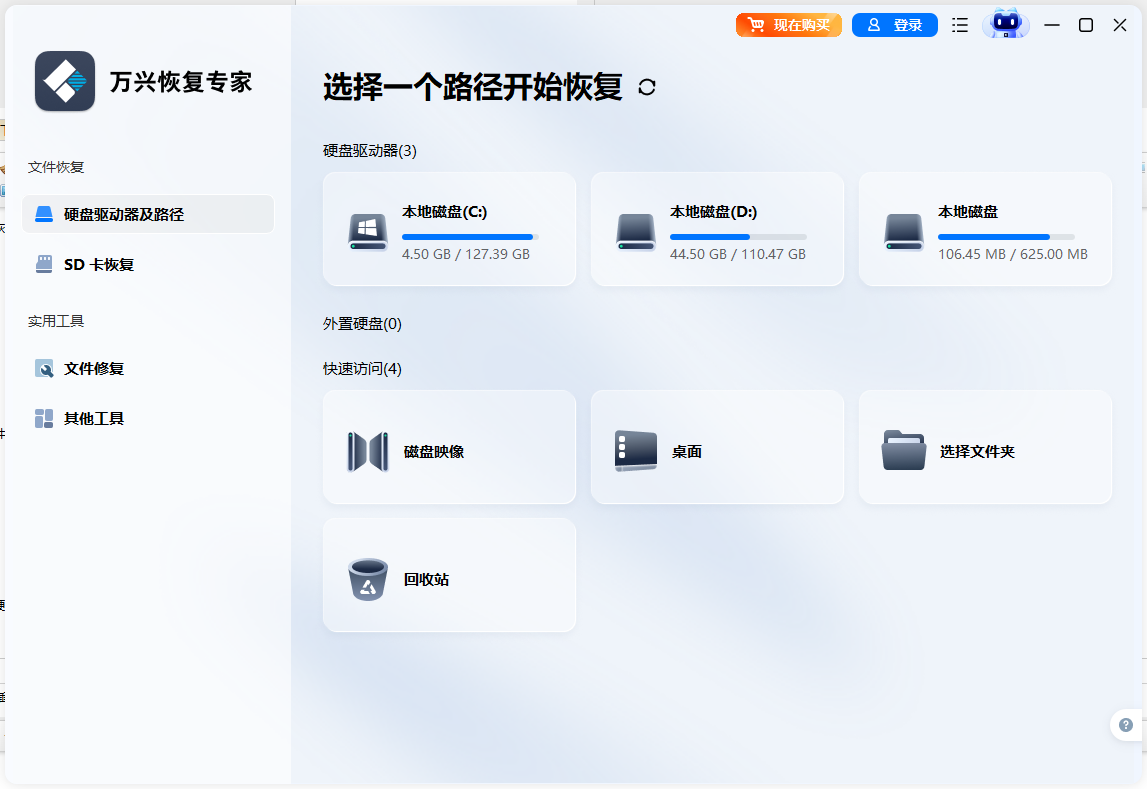The width and height of the screenshot is (1147, 789).
Task: Click the 44.50 GB / 110.47 GB text
Action: click(738, 254)
